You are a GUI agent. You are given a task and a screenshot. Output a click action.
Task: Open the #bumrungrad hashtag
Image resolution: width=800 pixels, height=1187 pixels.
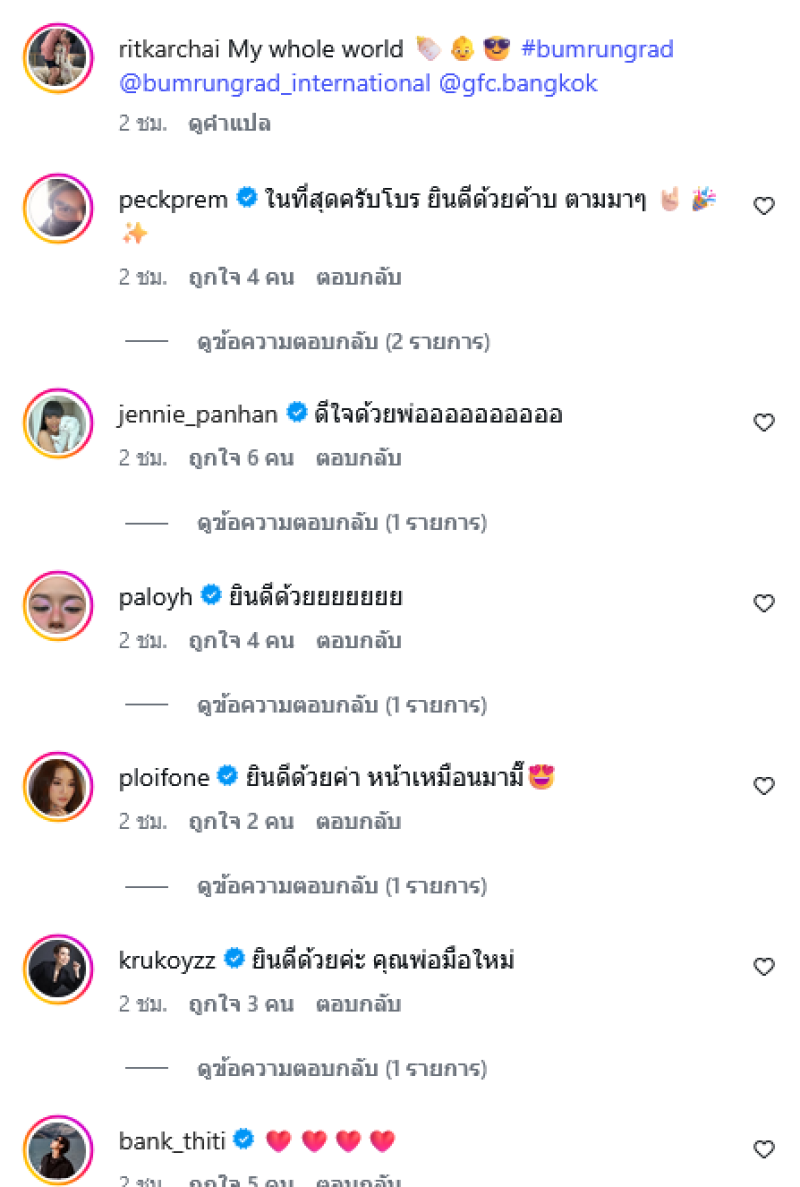click(597, 49)
